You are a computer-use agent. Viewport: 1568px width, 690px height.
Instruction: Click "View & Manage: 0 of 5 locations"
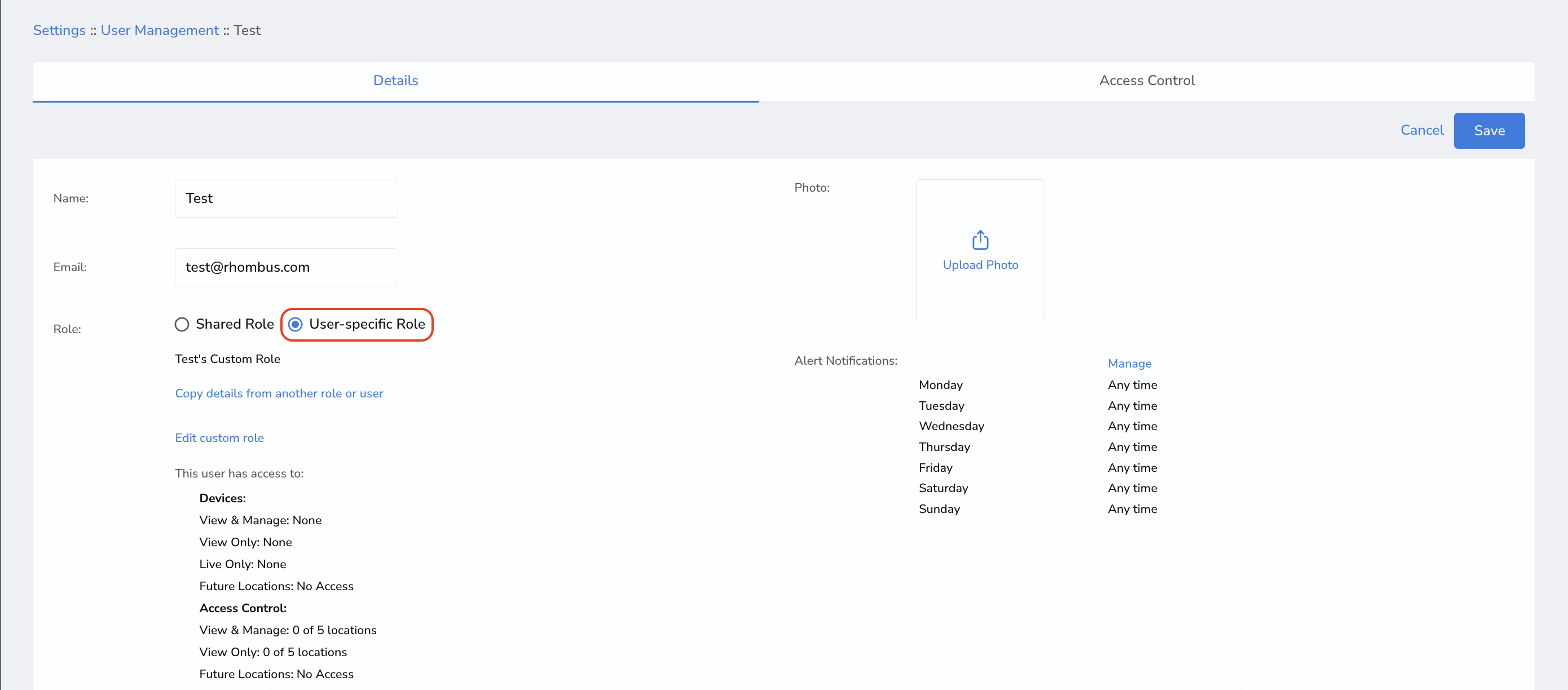click(x=288, y=630)
